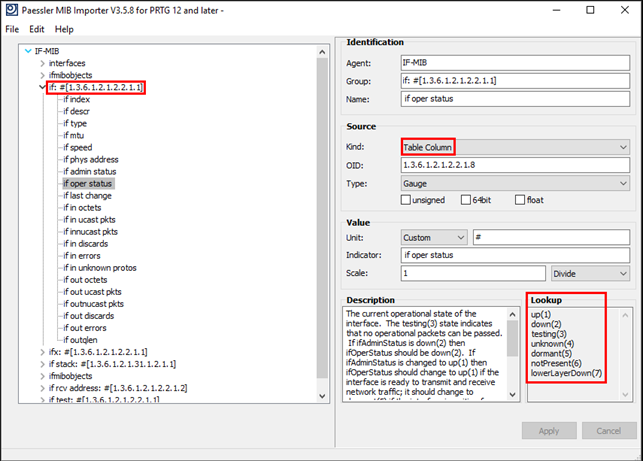Expand the if stack node
This screenshot has height=461, width=643.
coord(42,364)
